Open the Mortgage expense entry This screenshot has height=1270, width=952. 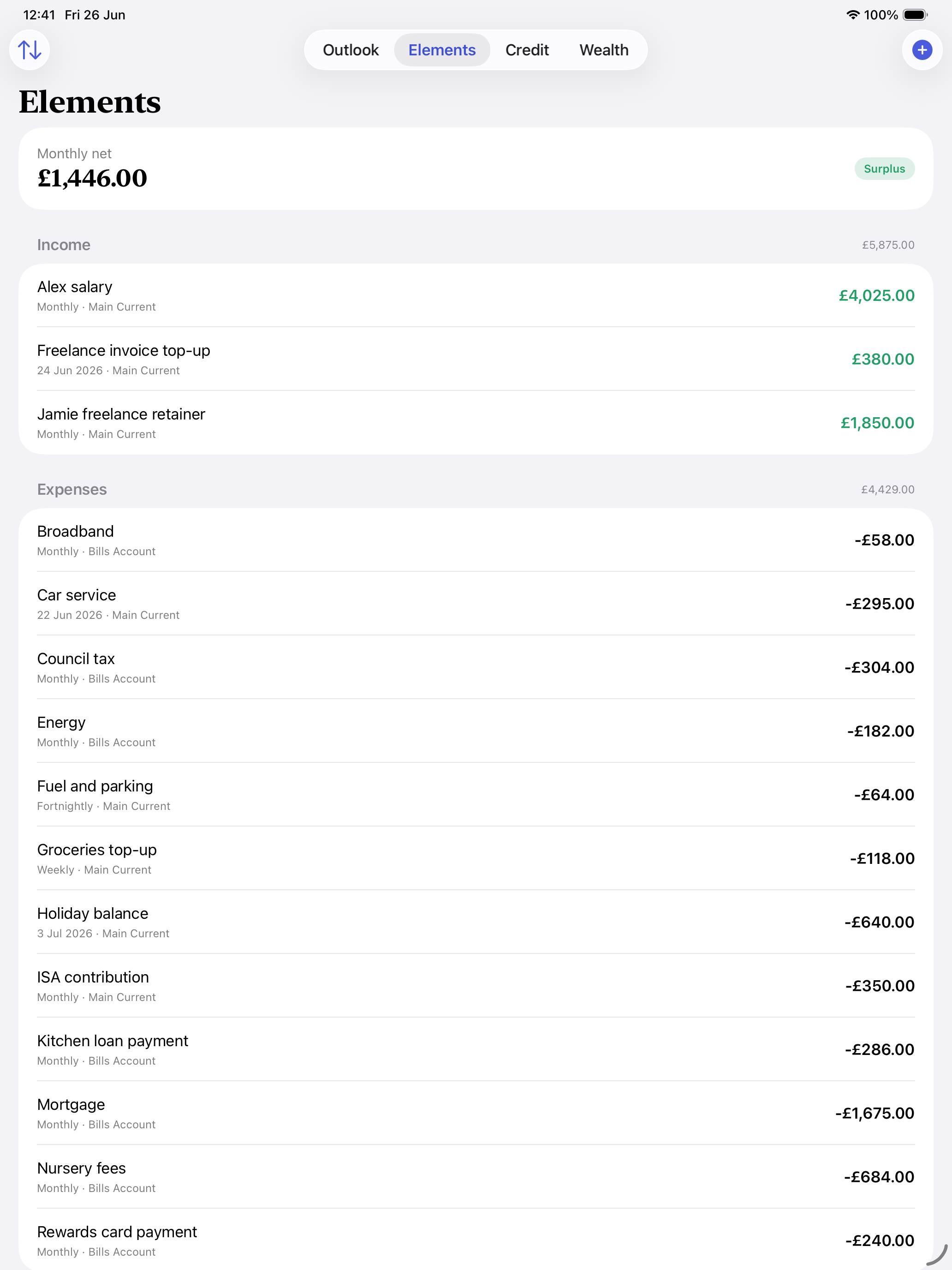(476, 1114)
